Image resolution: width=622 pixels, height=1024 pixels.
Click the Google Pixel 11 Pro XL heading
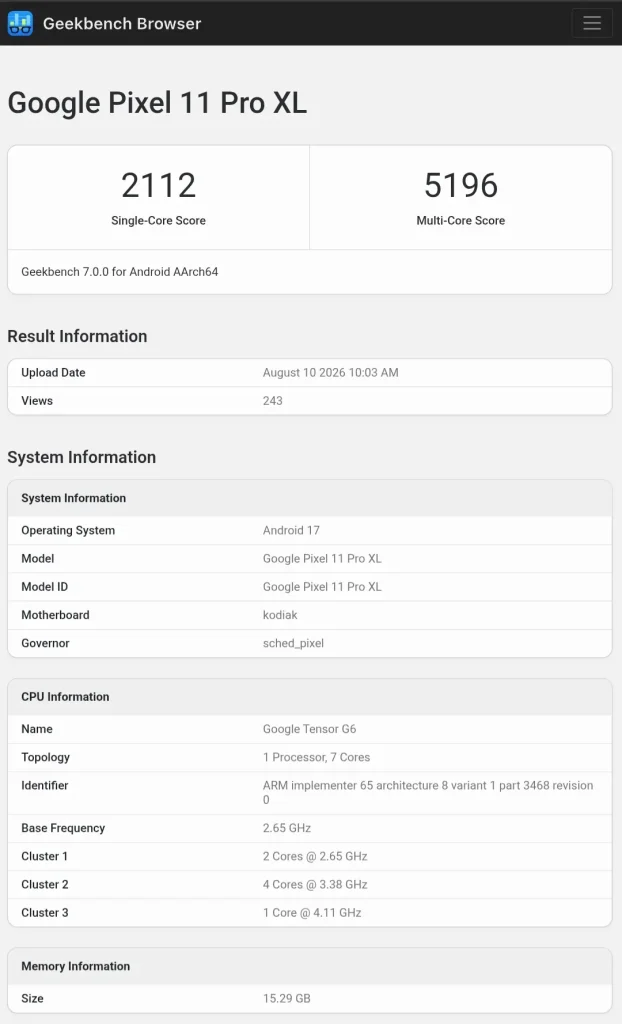coord(157,103)
